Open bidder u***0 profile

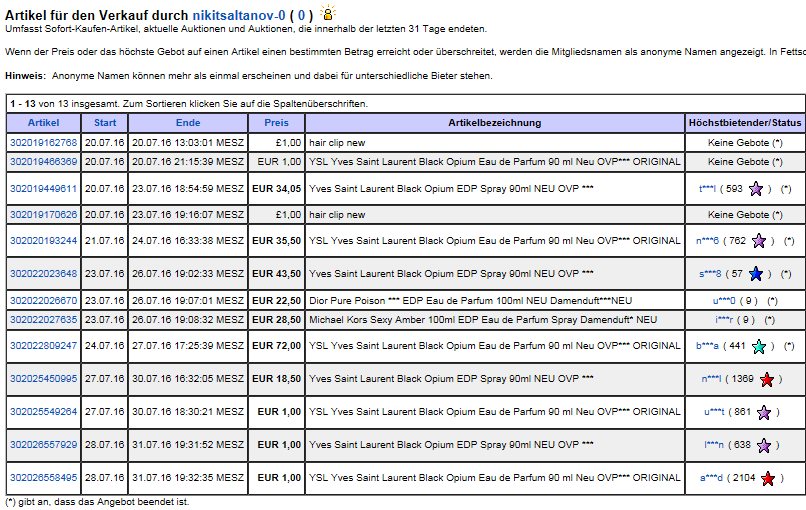pos(724,300)
